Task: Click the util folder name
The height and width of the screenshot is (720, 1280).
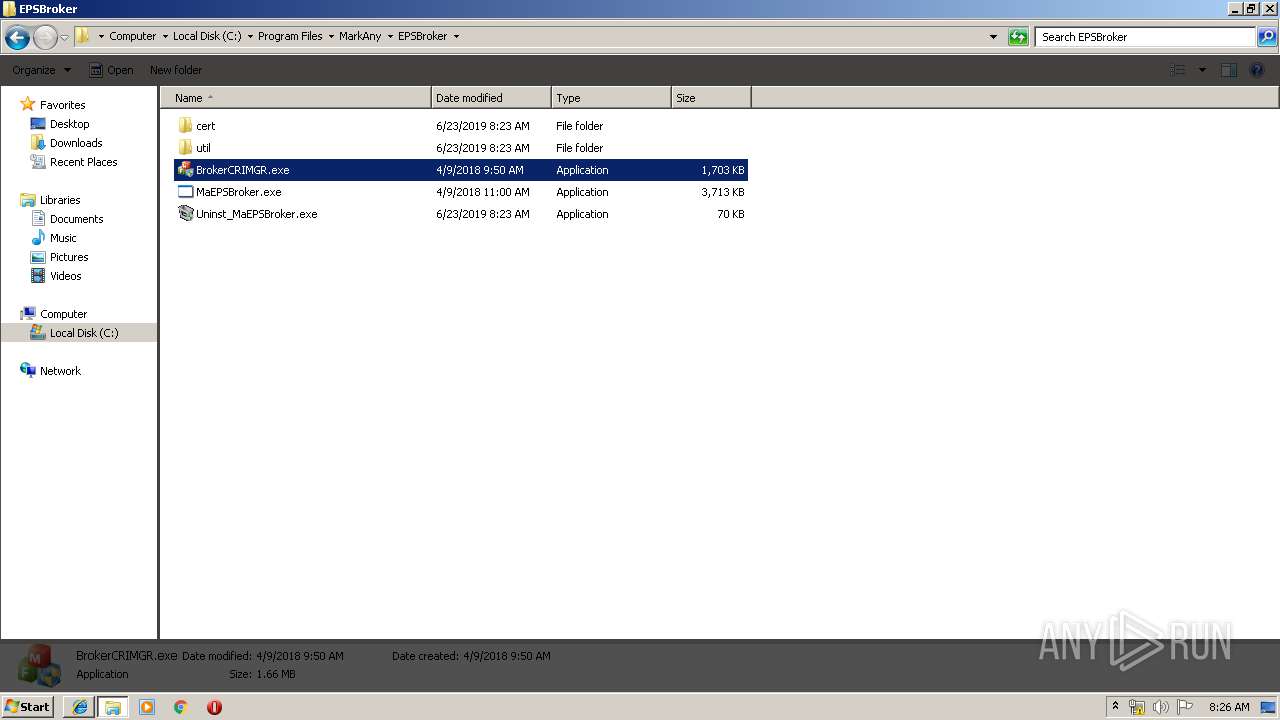Action: (203, 148)
